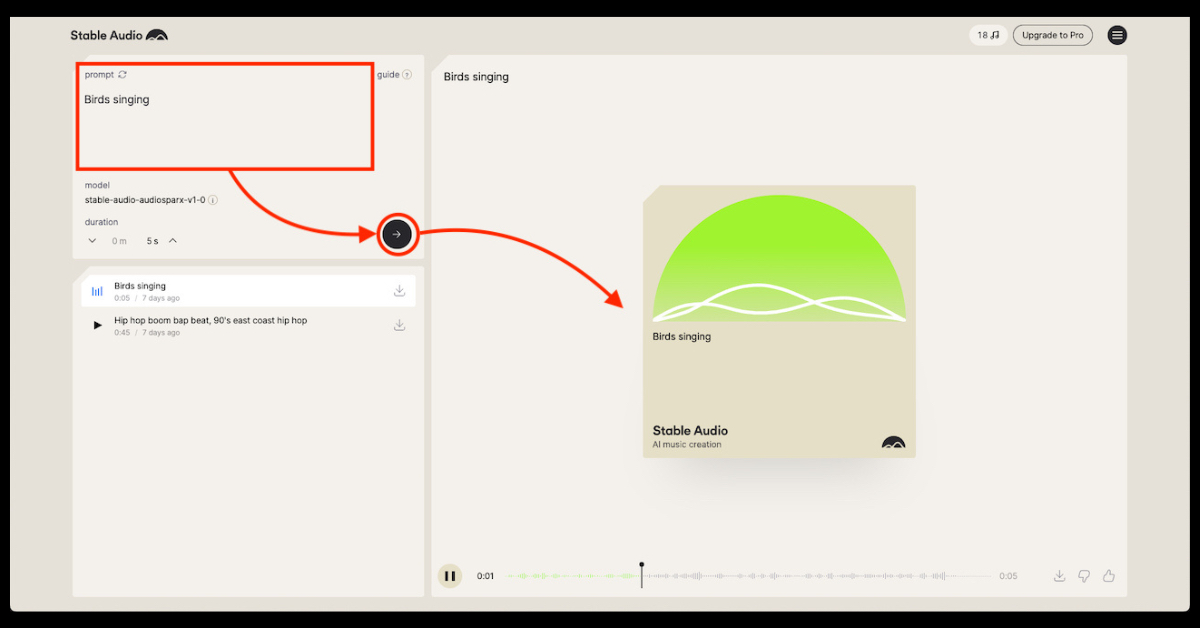Pause the playing track
The height and width of the screenshot is (628, 1200).
pyautogui.click(x=450, y=576)
